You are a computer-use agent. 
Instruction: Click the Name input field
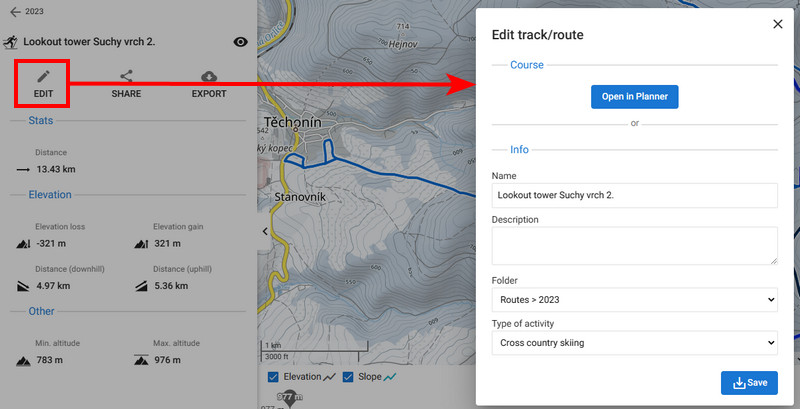click(x=634, y=195)
